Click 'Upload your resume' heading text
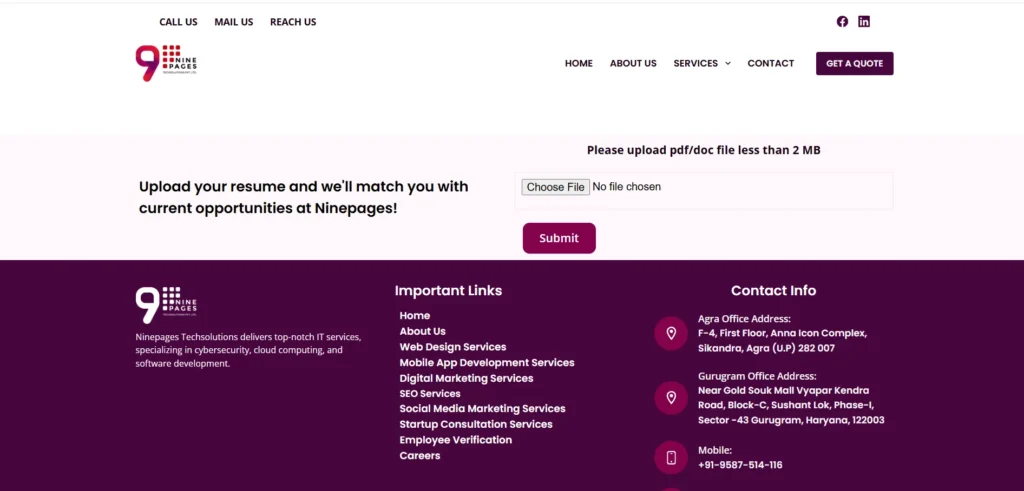Image resolution: width=1024 pixels, height=491 pixels. 304,198
